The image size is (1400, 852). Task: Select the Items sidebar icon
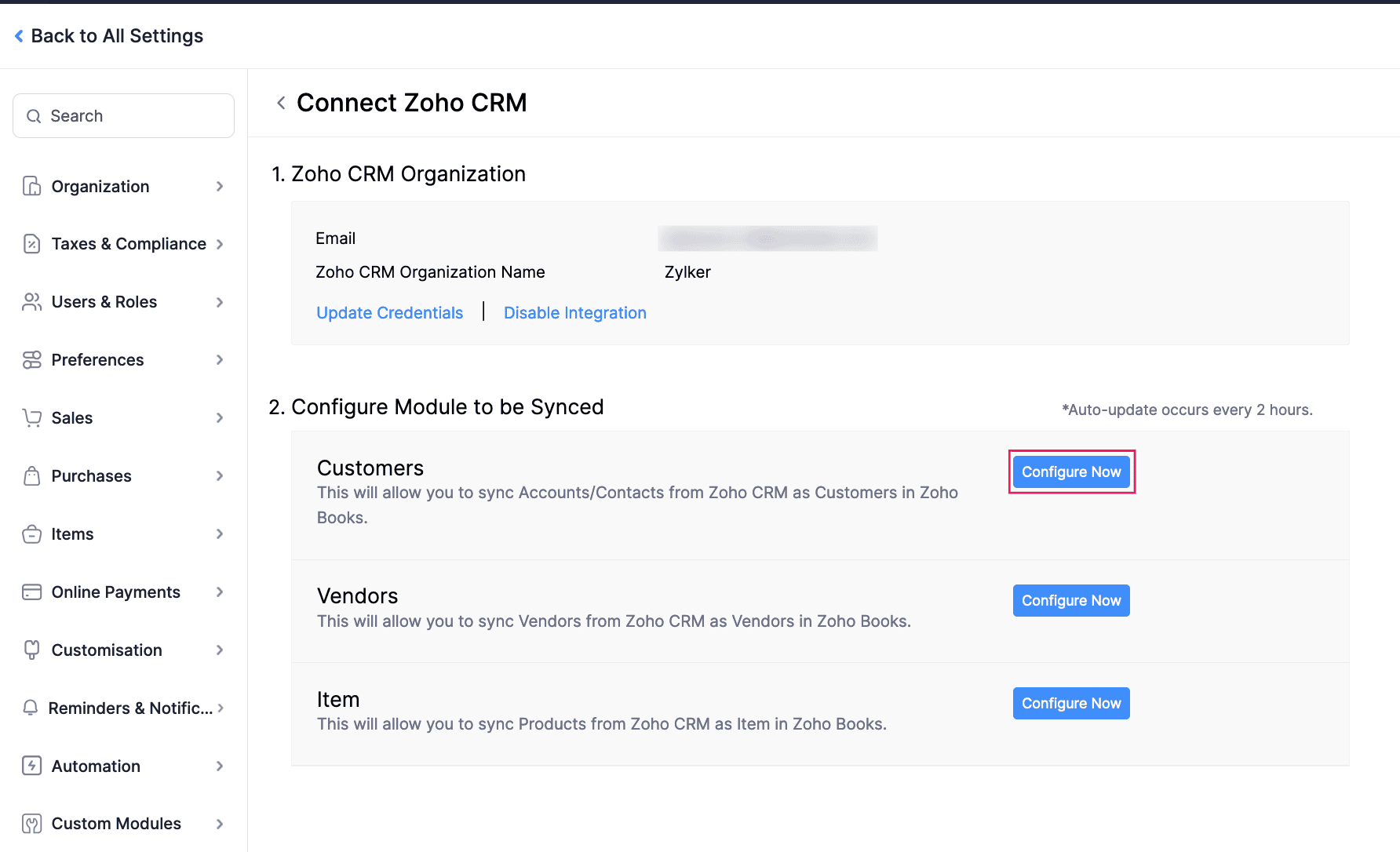click(31, 533)
